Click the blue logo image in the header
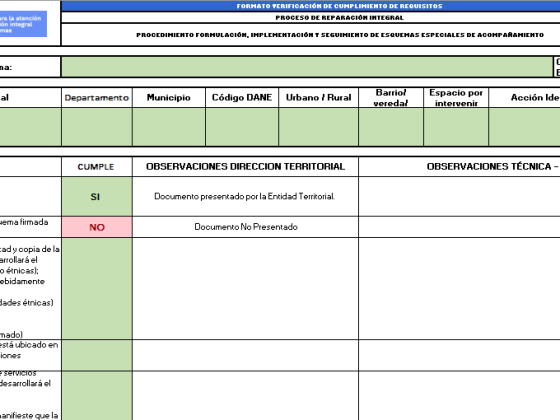Image resolution: width=560 pixels, height=420 pixels. (x=23, y=24)
